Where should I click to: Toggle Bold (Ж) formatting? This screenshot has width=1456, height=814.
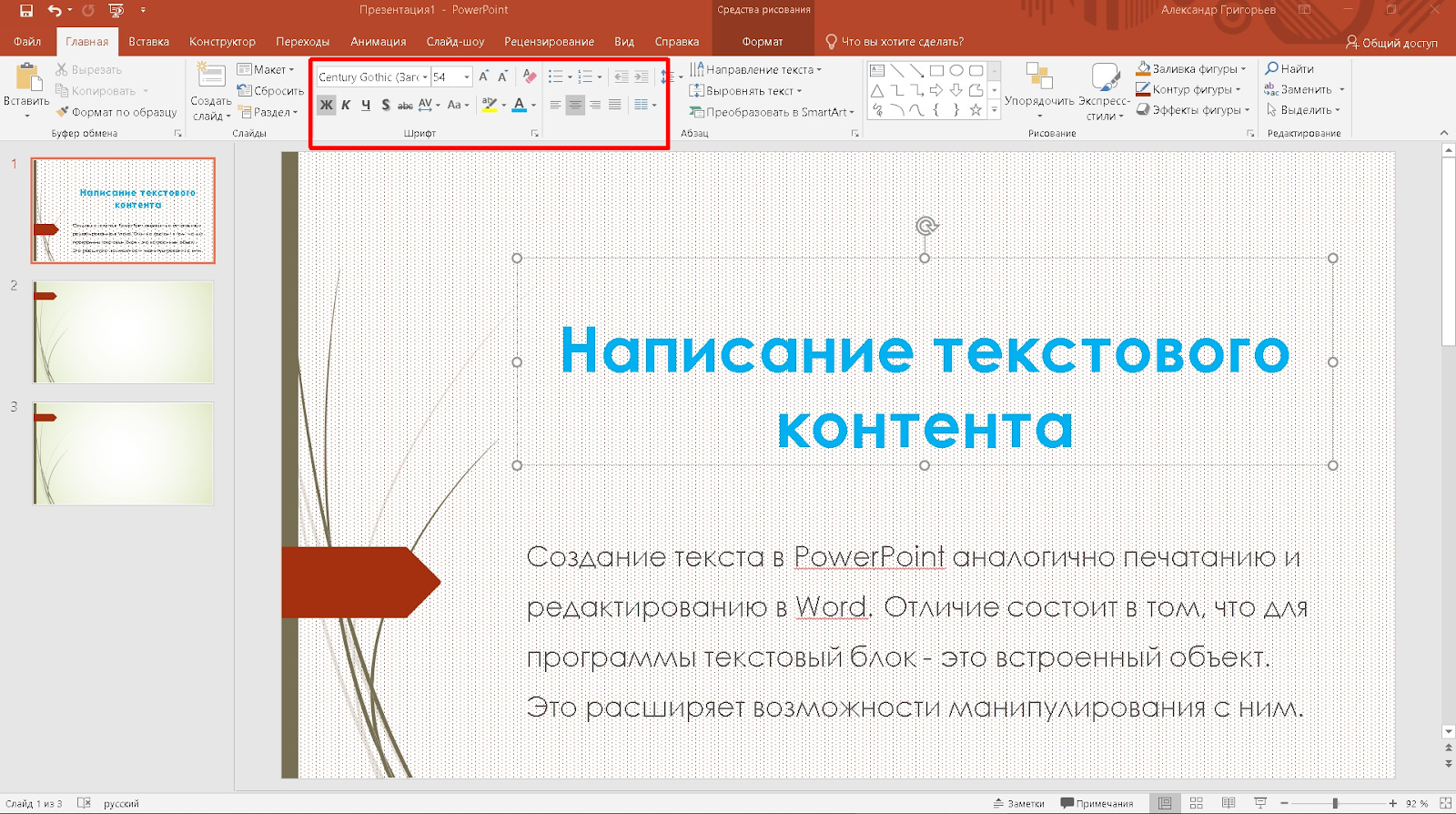(326, 106)
